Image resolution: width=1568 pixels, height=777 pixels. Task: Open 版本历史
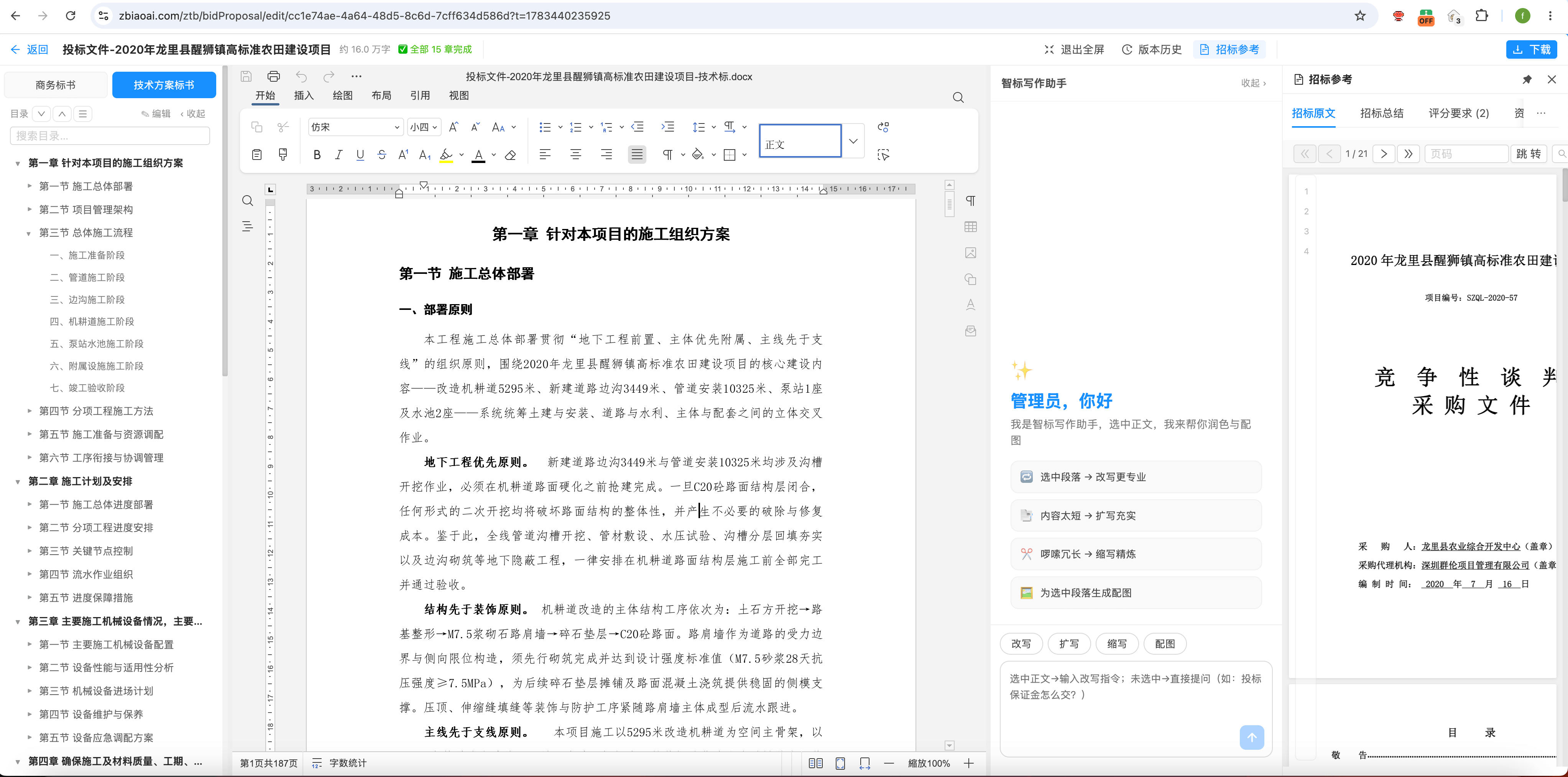(x=1152, y=49)
